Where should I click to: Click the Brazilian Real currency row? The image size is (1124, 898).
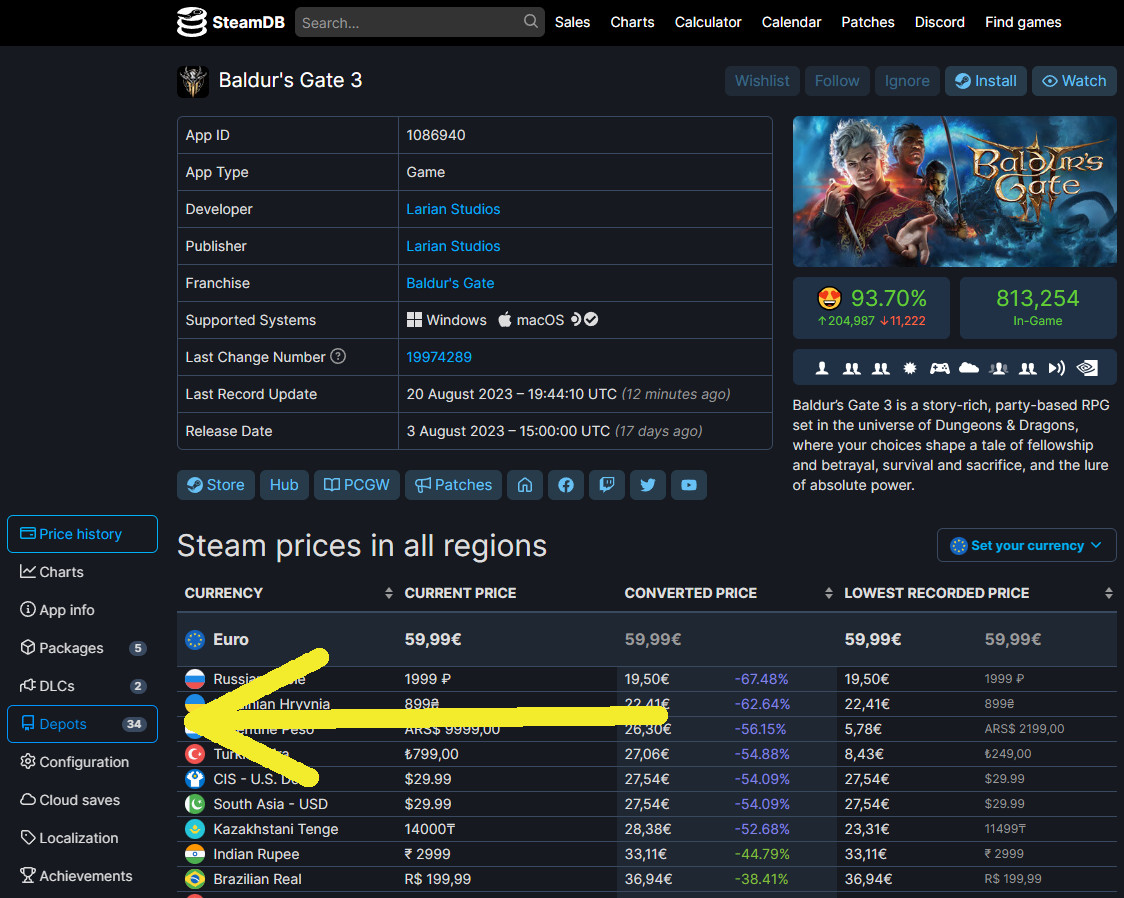point(647,879)
